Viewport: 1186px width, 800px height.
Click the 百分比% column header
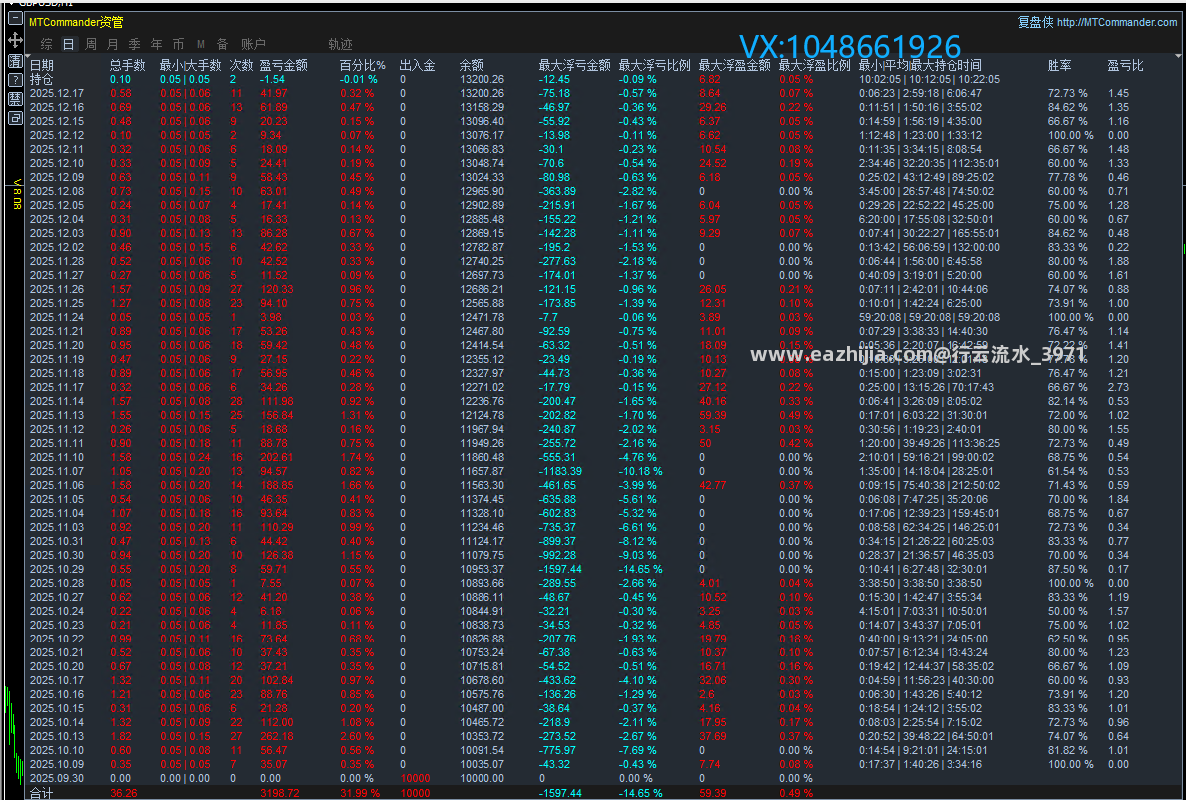[x=362, y=66]
